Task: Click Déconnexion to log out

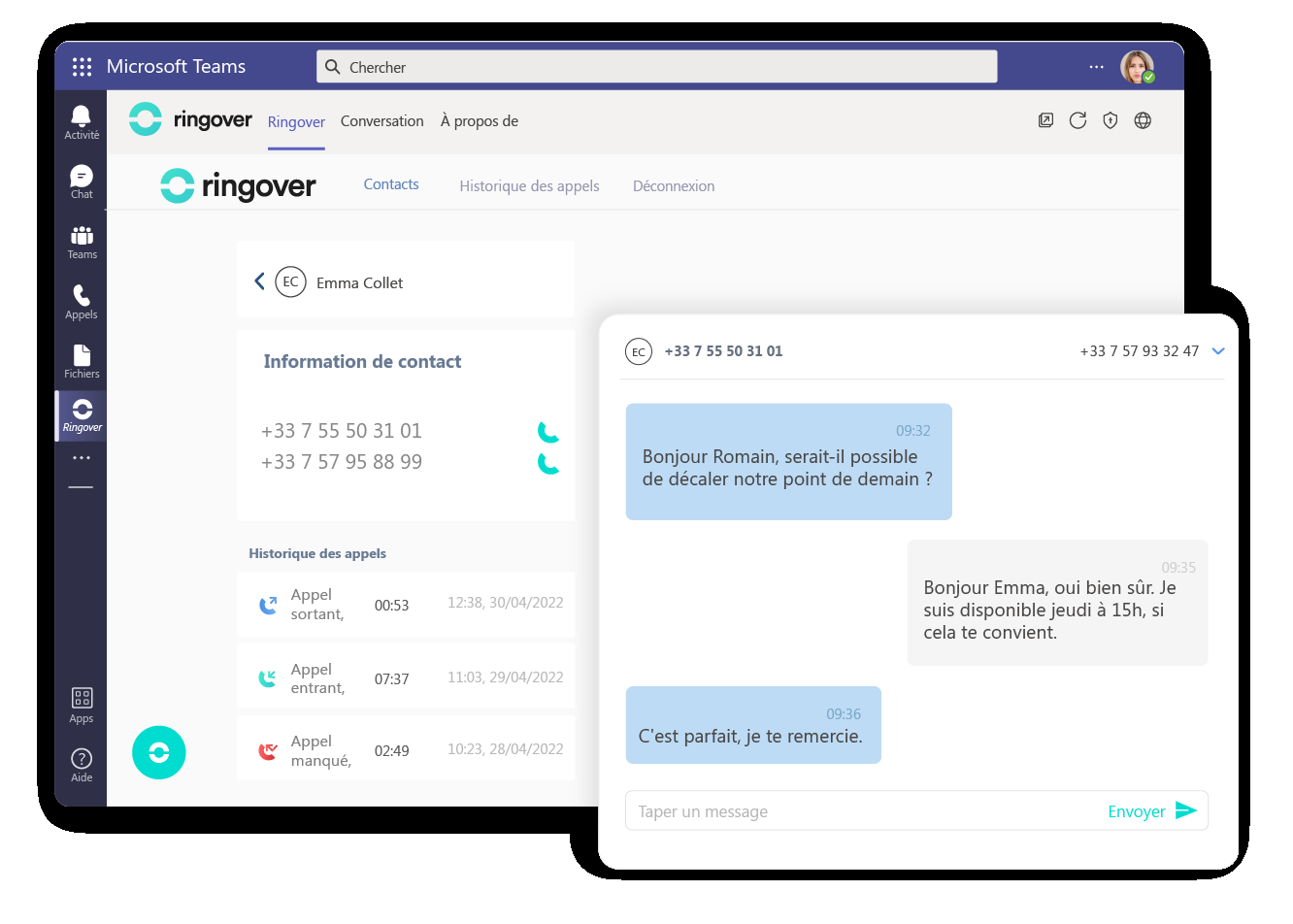Action: tap(674, 186)
